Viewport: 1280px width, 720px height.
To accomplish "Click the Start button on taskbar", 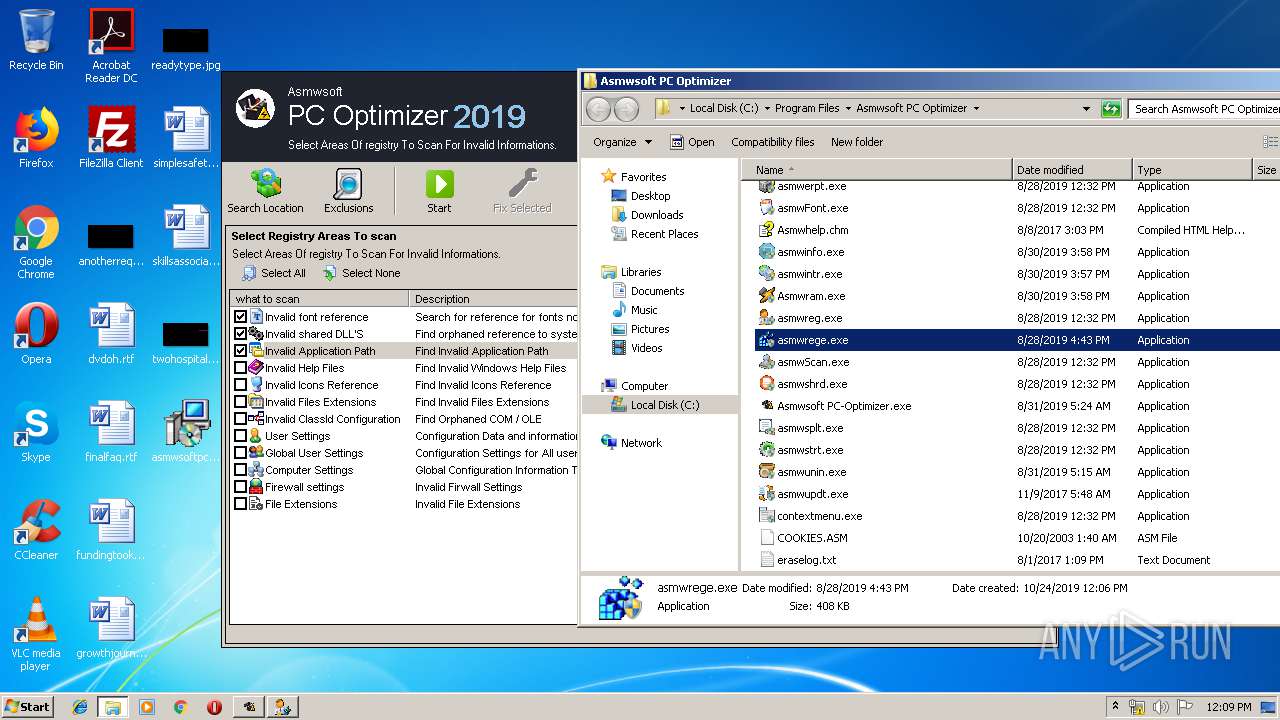I will point(28,706).
